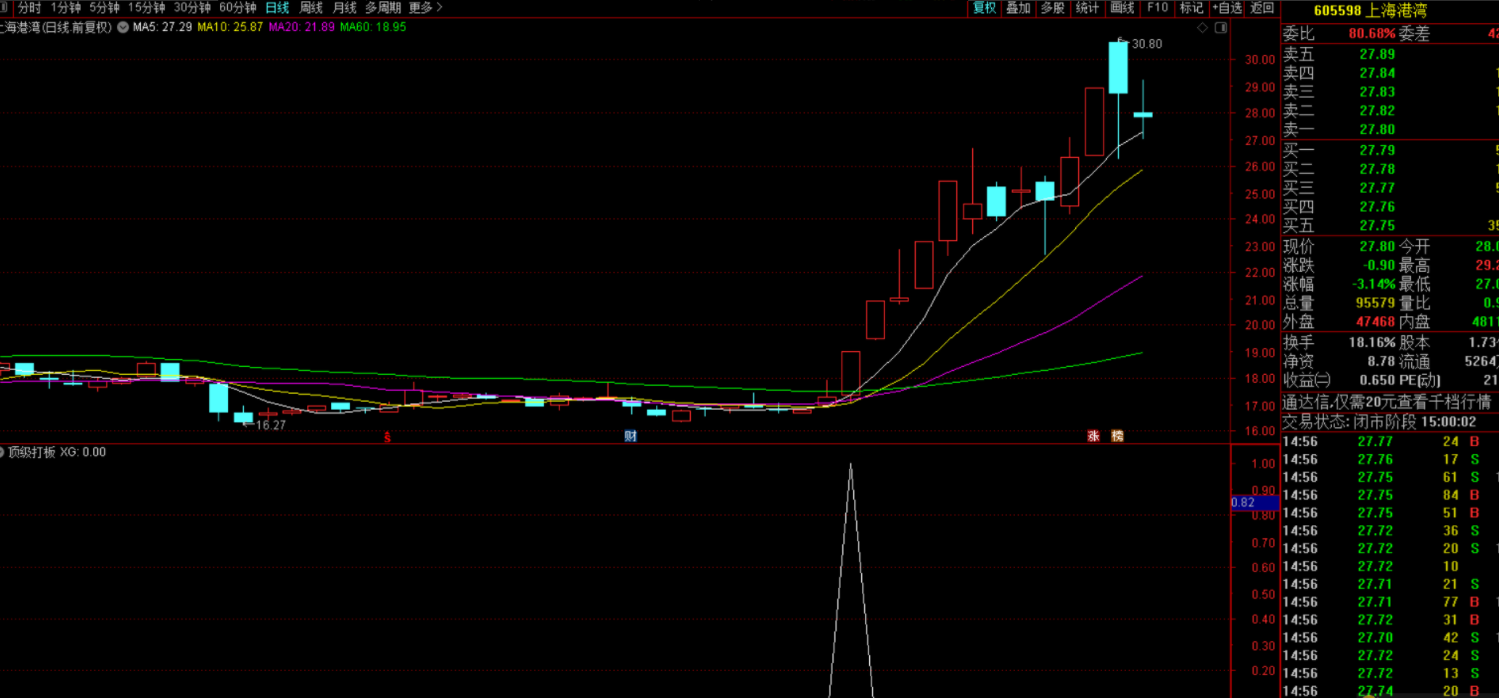Click the 16.27 low price label
Viewport: 1499px width, 698px height.
[271, 425]
